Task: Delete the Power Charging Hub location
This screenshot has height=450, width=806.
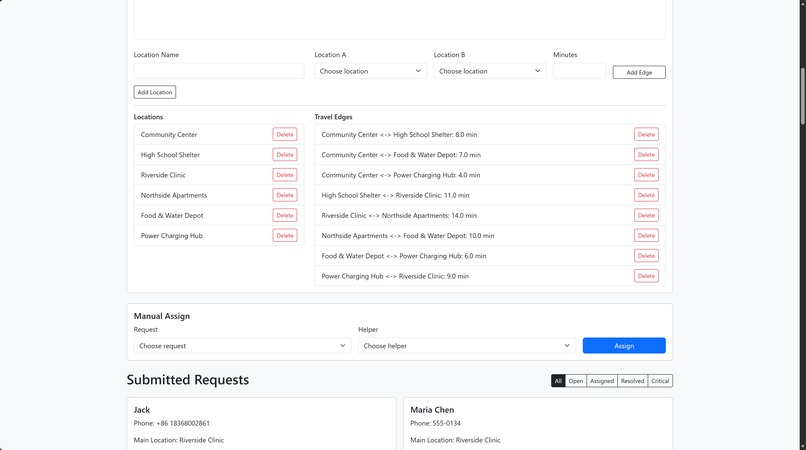Action: pyautogui.click(x=285, y=236)
